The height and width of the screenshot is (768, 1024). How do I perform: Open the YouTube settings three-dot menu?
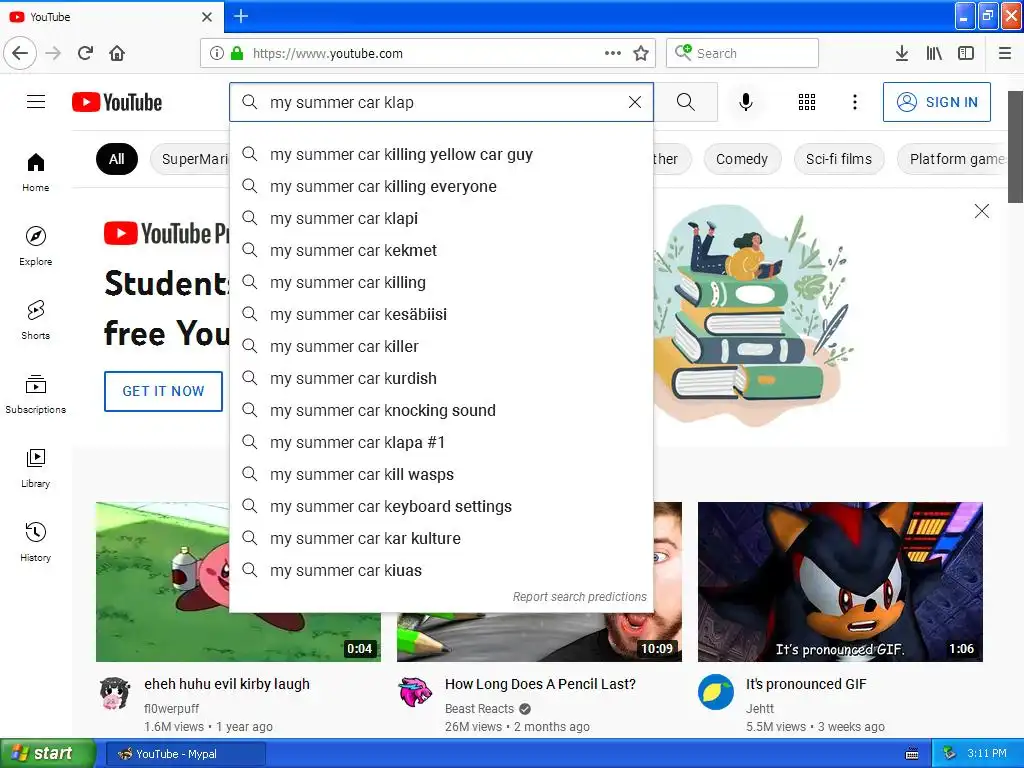pyautogui.click(x=855, y=102)
